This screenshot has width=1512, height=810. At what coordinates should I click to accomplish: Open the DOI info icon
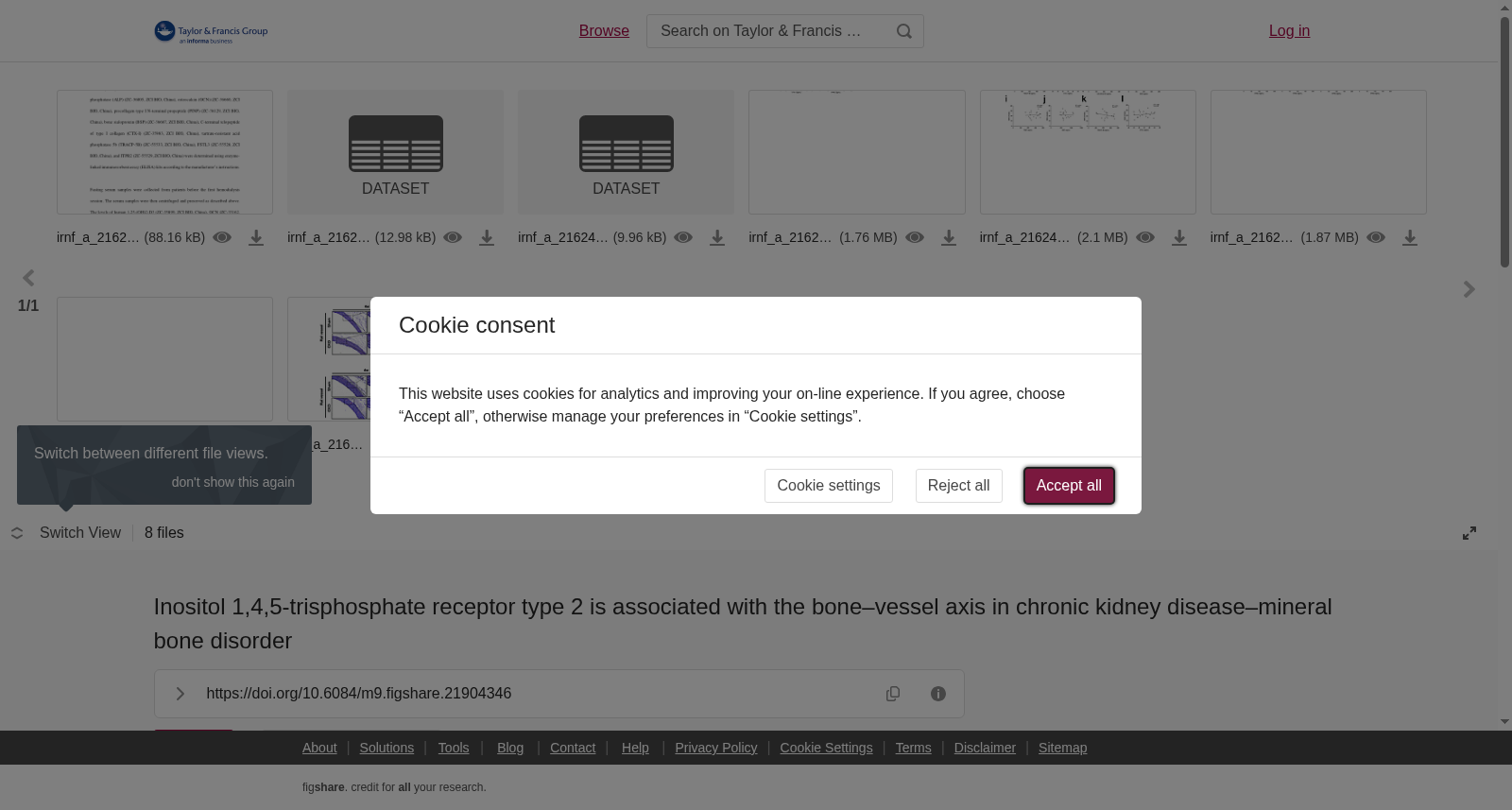coord(938,694)
